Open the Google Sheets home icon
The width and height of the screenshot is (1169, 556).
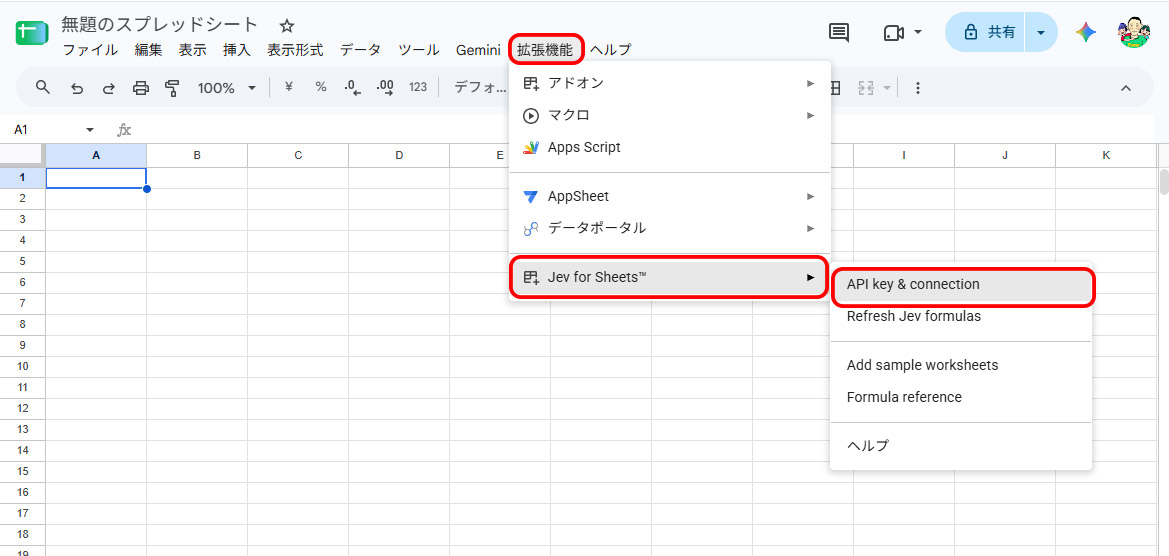[31, 34]
